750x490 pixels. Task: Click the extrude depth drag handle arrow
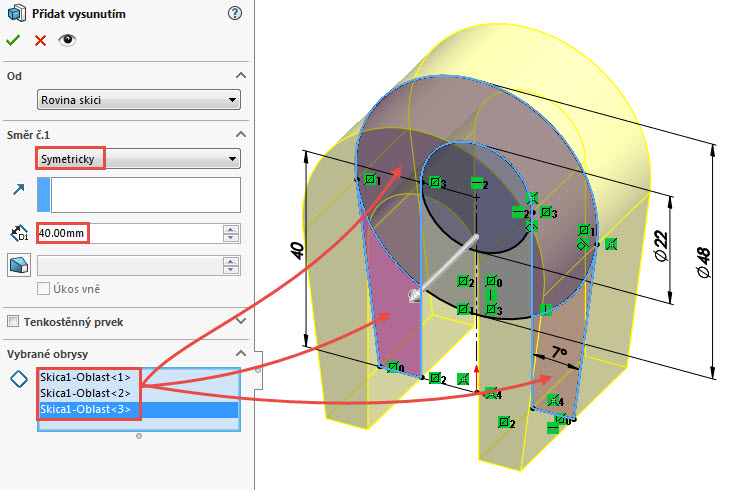(414, 295)
